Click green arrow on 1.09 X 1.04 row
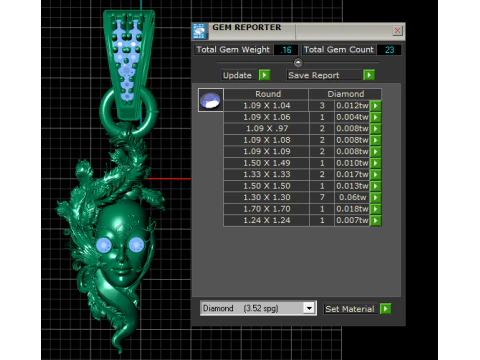480x360 pixels. [x=376, y=106]
